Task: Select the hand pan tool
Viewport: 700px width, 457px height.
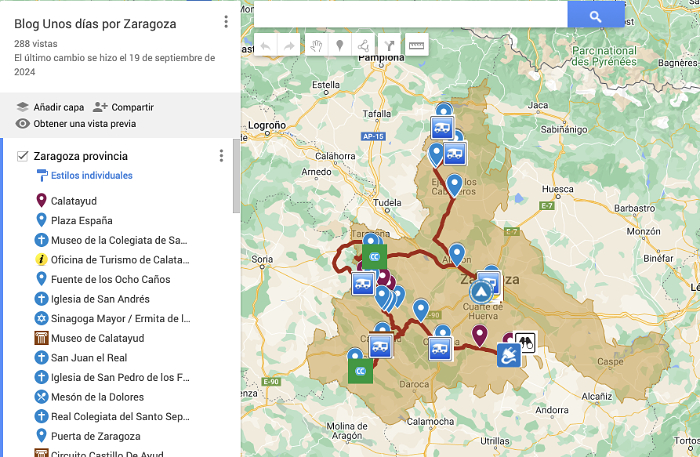Action: pyautogui.click(x=317, y=45)
